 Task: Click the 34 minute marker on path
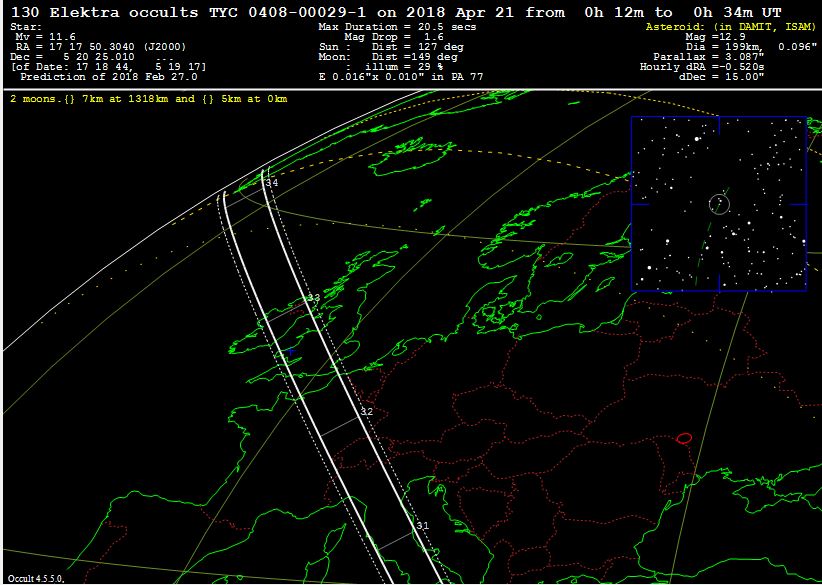tap(271, 183)
